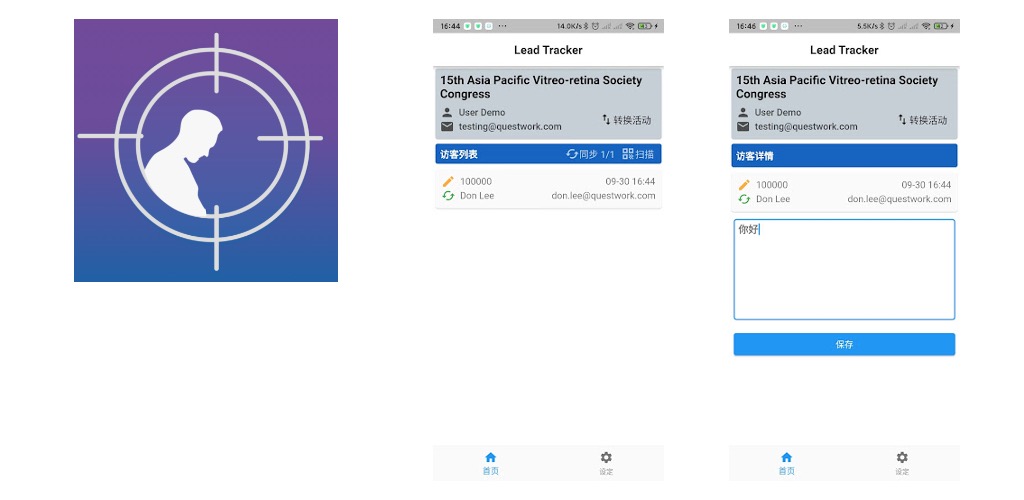The image size is (1024, 500).
Task: Open 设定 settings tab in left phone screen
Action: coord(606,463)
